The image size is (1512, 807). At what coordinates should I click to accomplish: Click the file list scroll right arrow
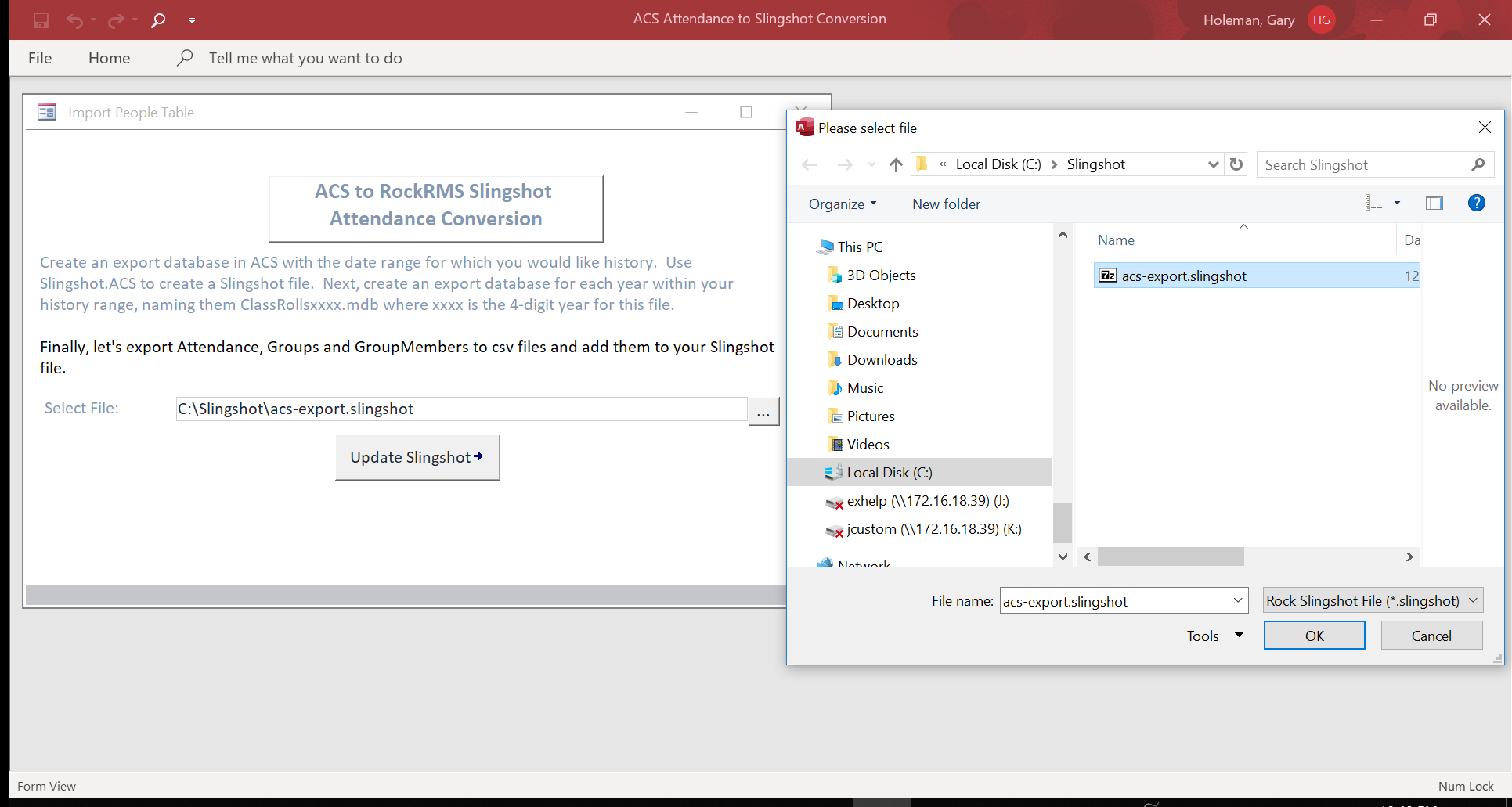click(1409, 557)
